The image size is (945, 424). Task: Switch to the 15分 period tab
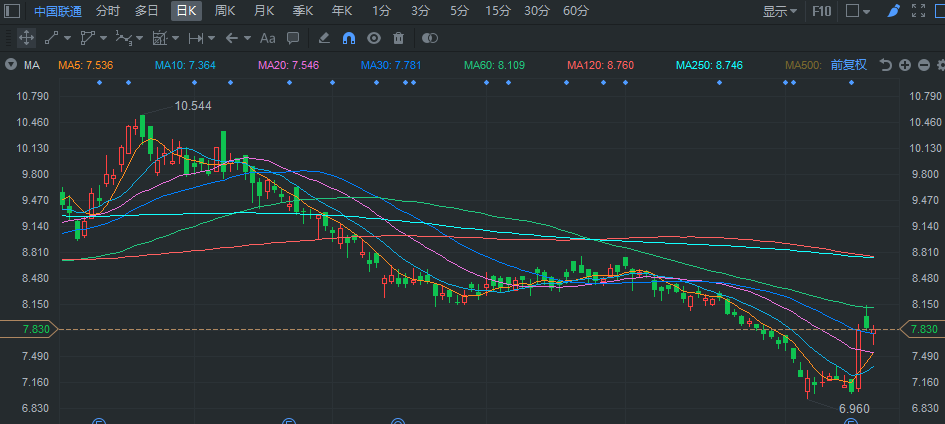coord(498,11)
